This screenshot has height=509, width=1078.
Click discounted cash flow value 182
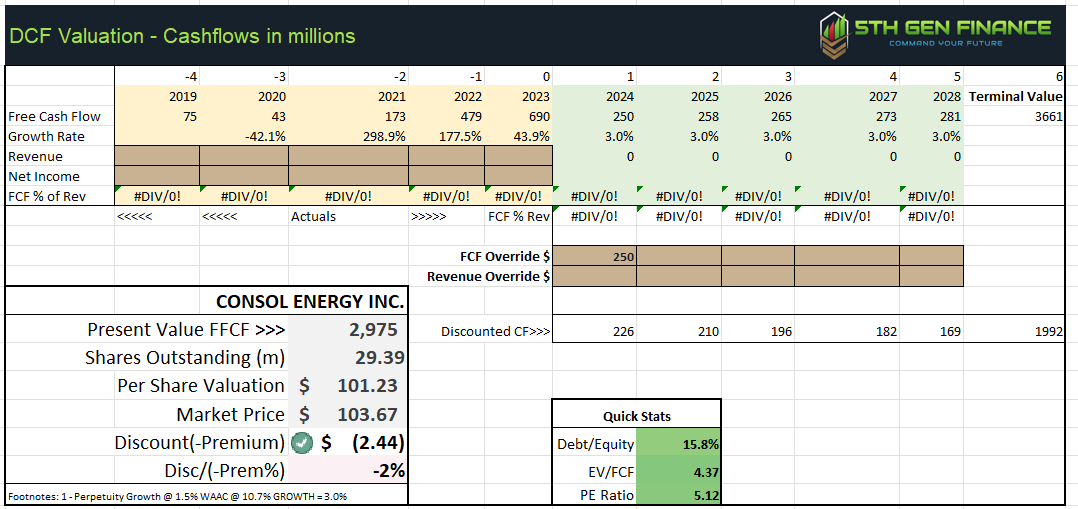point(886,332)
